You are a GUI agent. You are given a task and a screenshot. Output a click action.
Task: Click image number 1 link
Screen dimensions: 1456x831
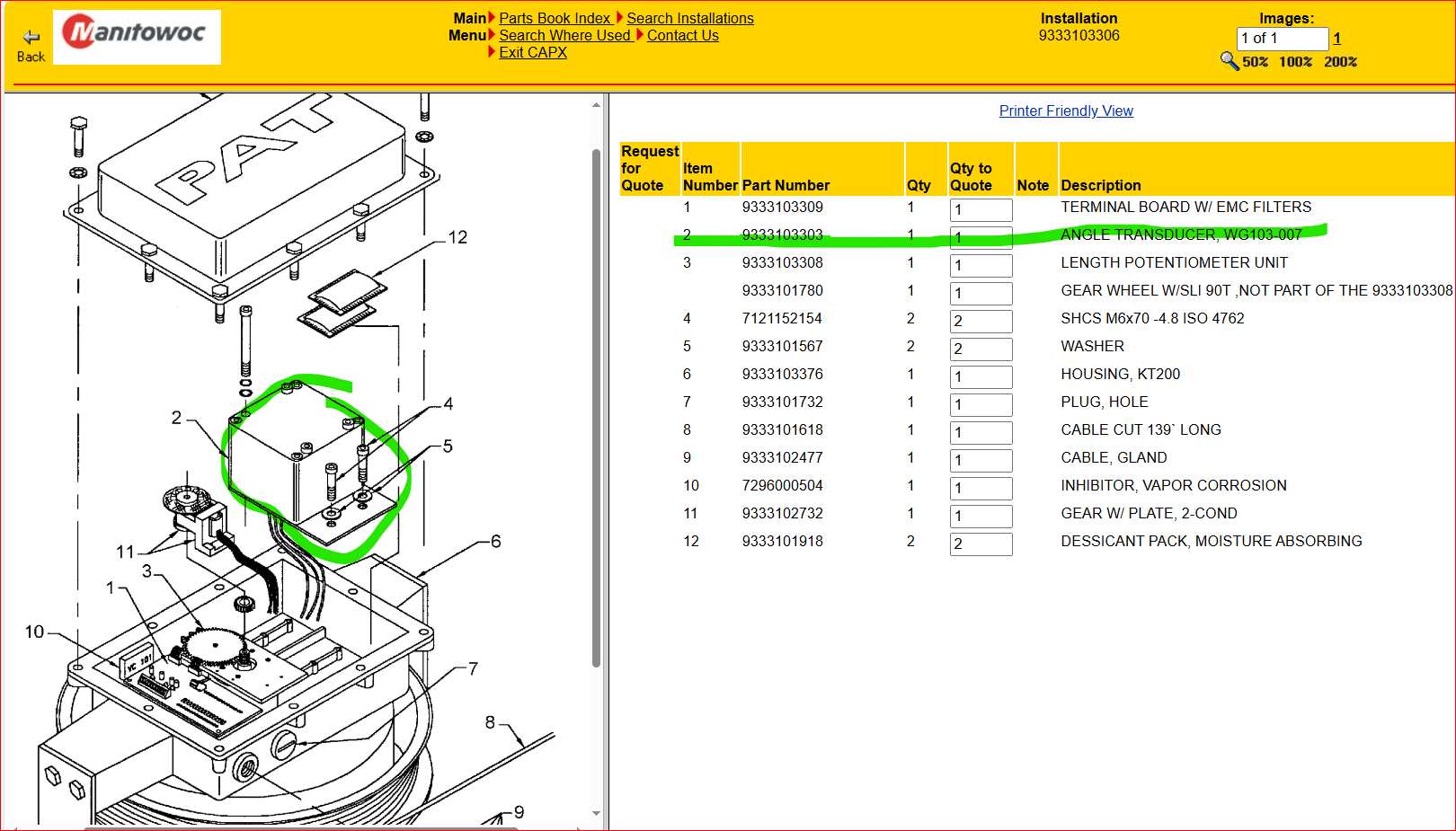coord(1336,39)
